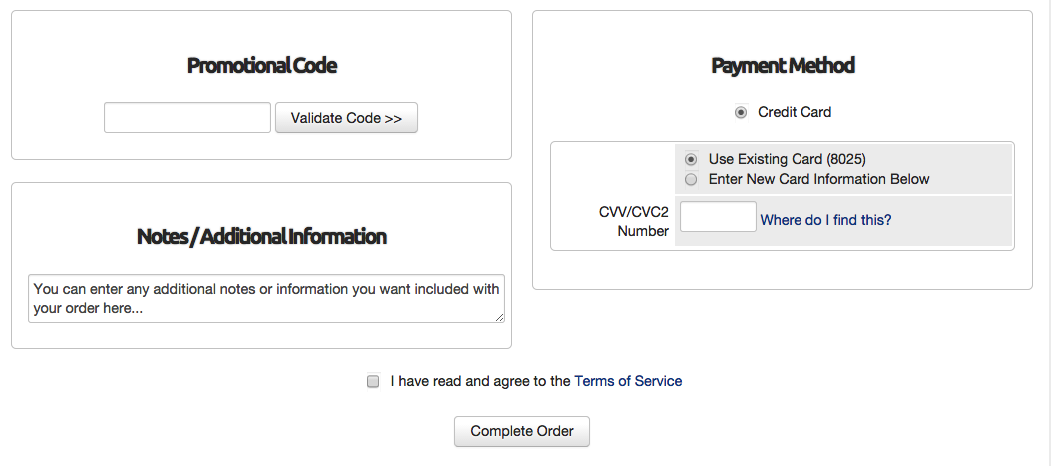Click the "Use Existing Card (8025)" label text

(787, 159)
